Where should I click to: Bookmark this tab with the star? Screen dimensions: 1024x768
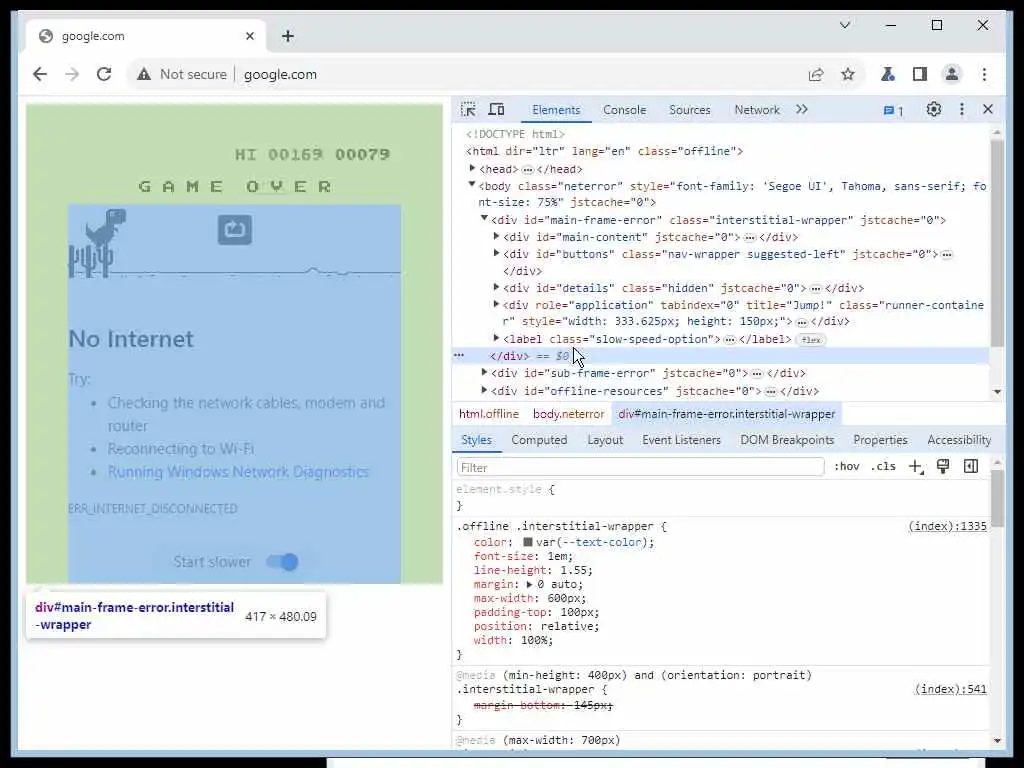[848, 74]
